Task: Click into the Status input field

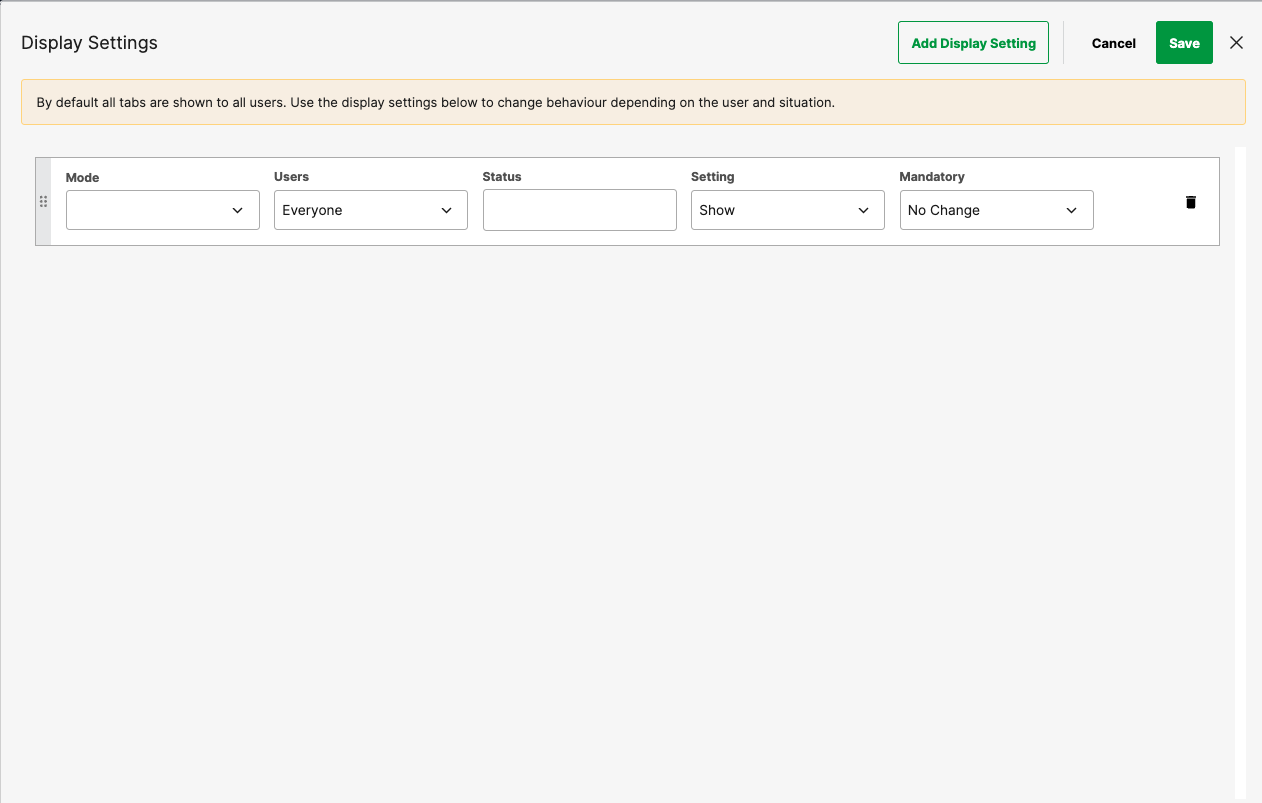Action: tap(580, 210)
